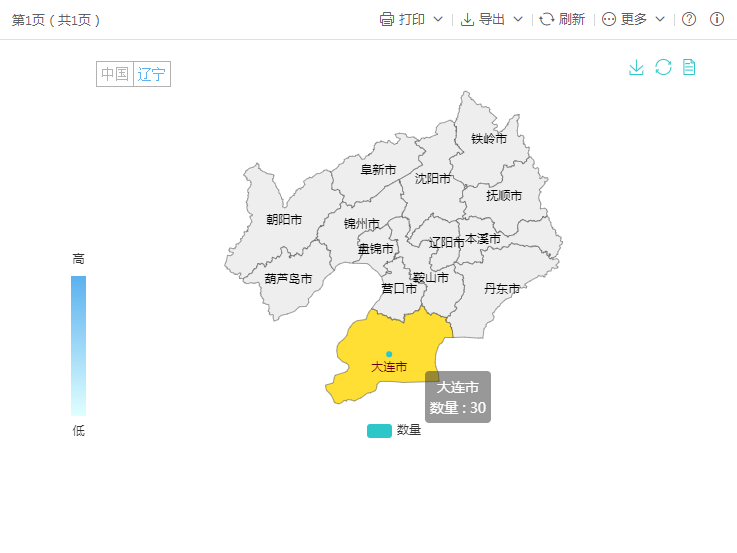This screenshot has width=737, height=553.
Task: Click the help question mark icon
Action: pos(689,19)
